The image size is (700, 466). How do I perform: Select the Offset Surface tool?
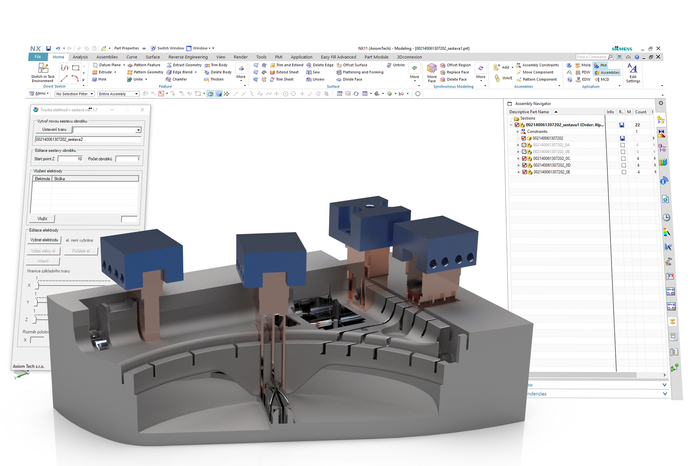point(352,65)
